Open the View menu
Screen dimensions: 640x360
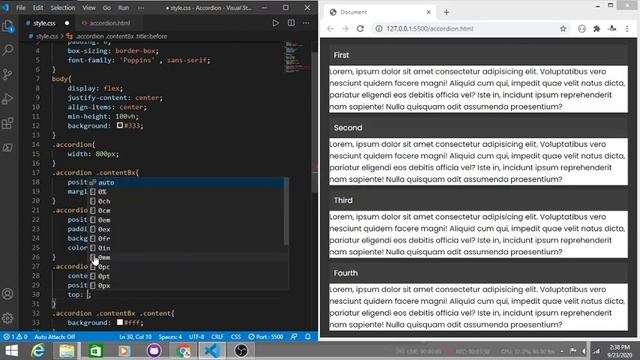89,8
